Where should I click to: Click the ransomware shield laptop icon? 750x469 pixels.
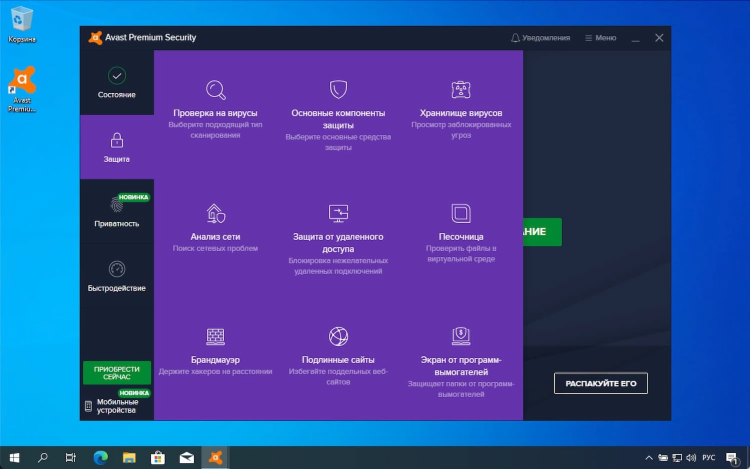point(461,336)
